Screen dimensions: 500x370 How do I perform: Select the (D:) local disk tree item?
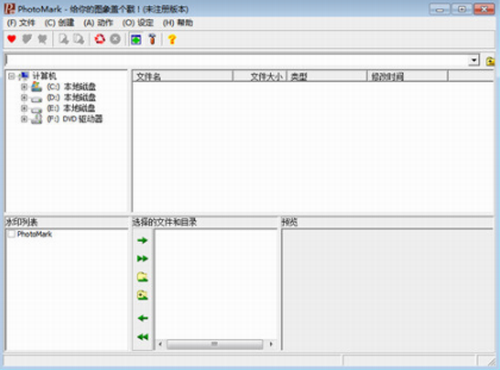(71, 98)
